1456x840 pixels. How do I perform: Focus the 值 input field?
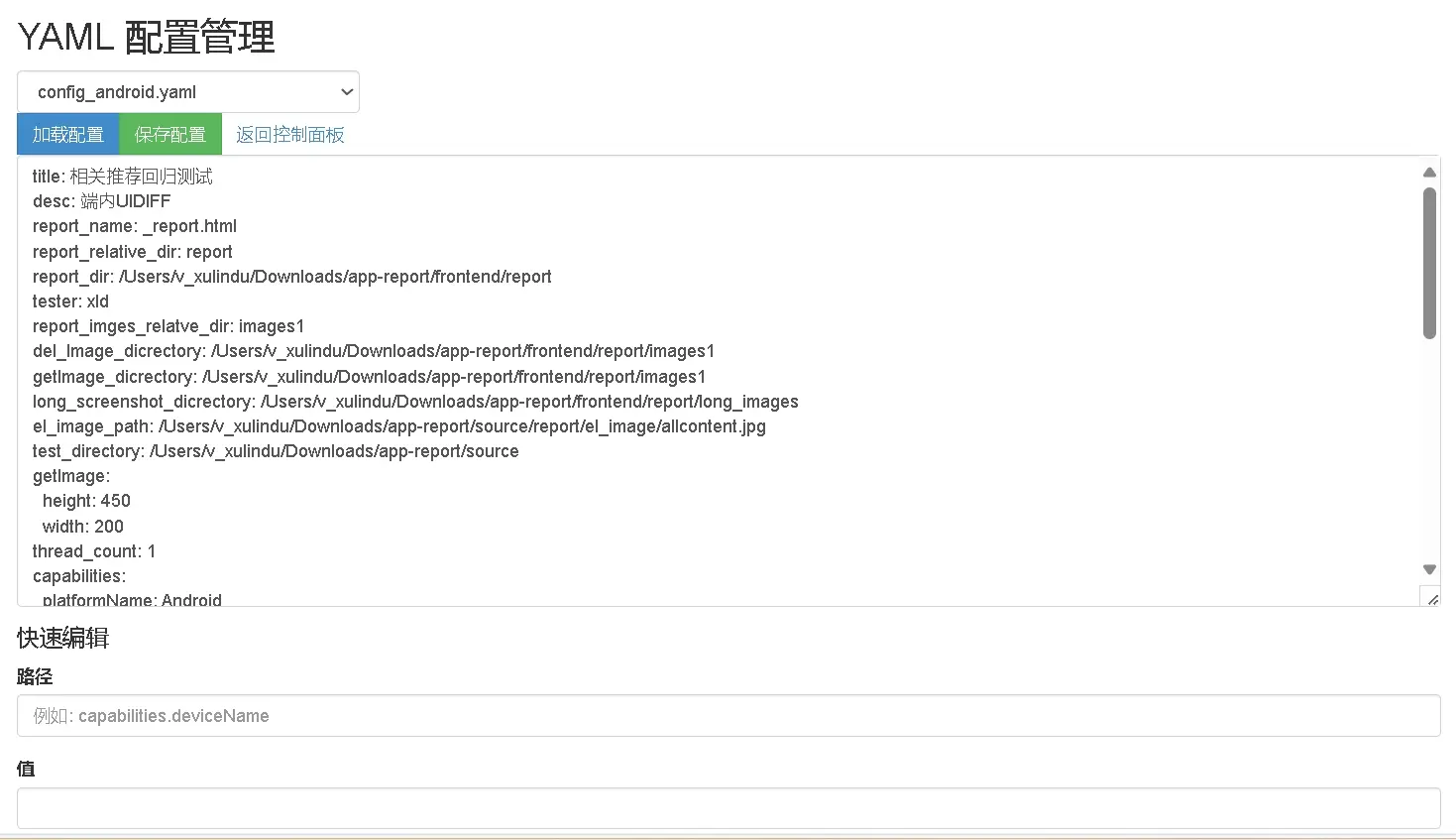pos(728,808)
